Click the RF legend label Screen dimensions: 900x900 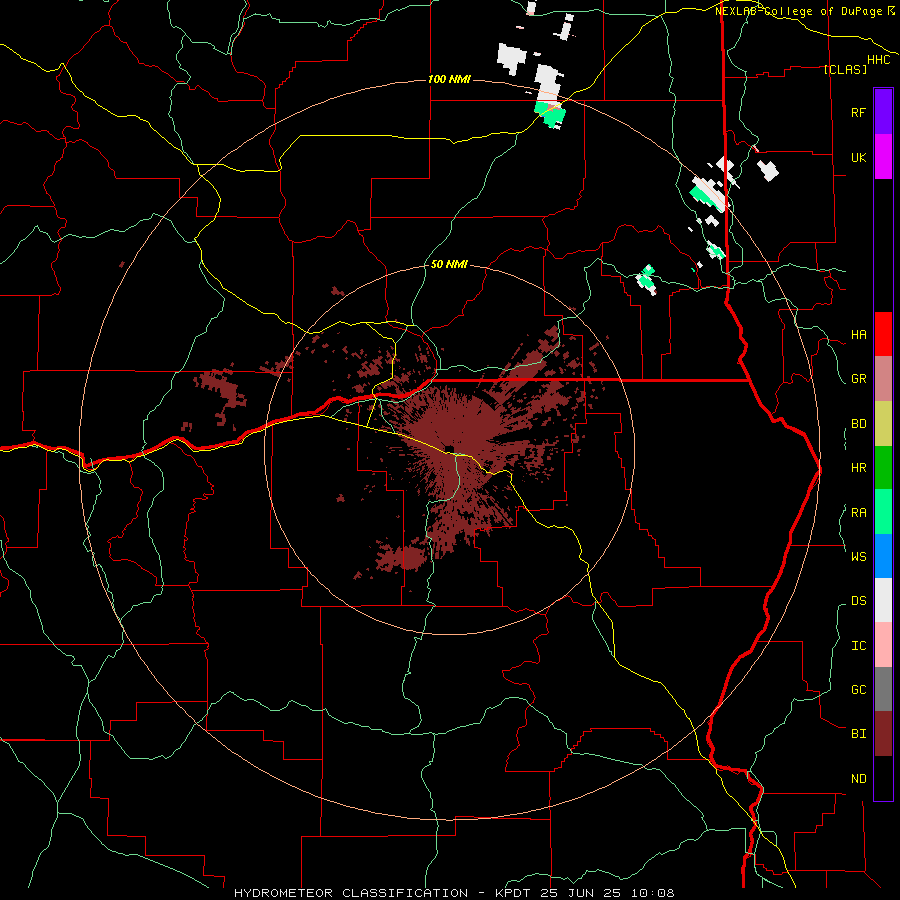click(x=858, y=112)
